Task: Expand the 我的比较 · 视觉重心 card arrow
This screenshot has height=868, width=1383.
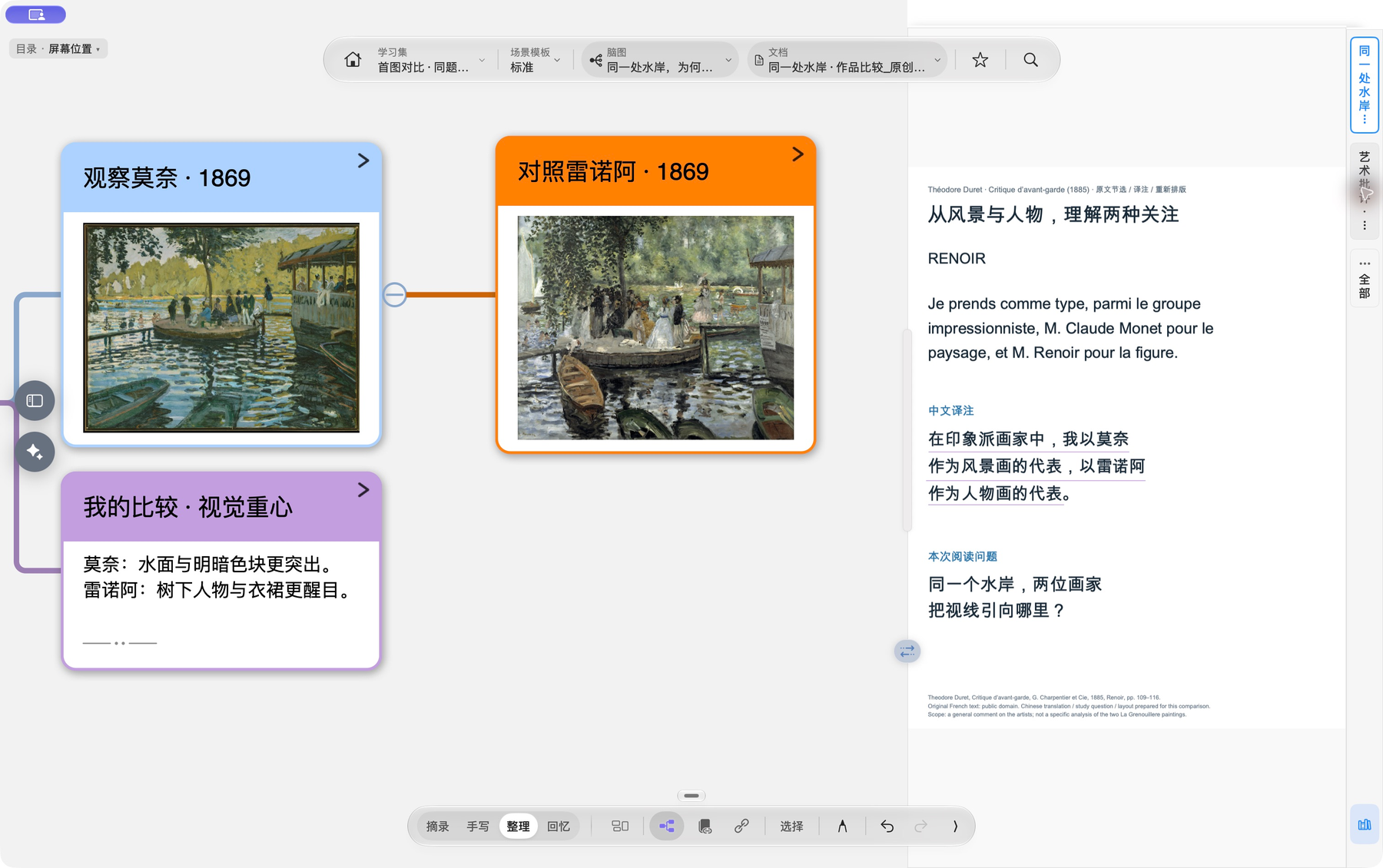Action: (x=363, y=490)
